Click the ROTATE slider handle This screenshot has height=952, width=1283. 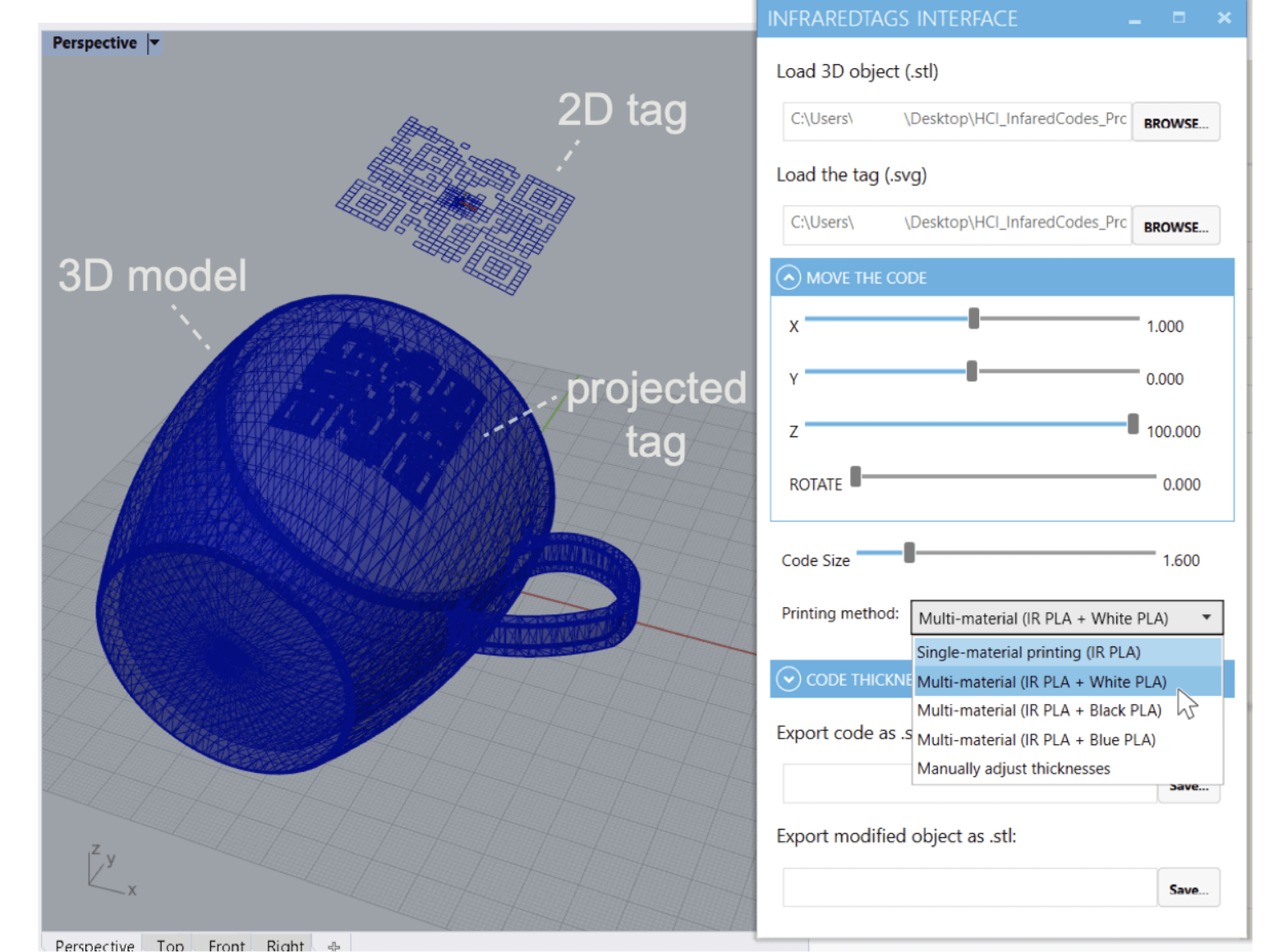pos(855,476)
